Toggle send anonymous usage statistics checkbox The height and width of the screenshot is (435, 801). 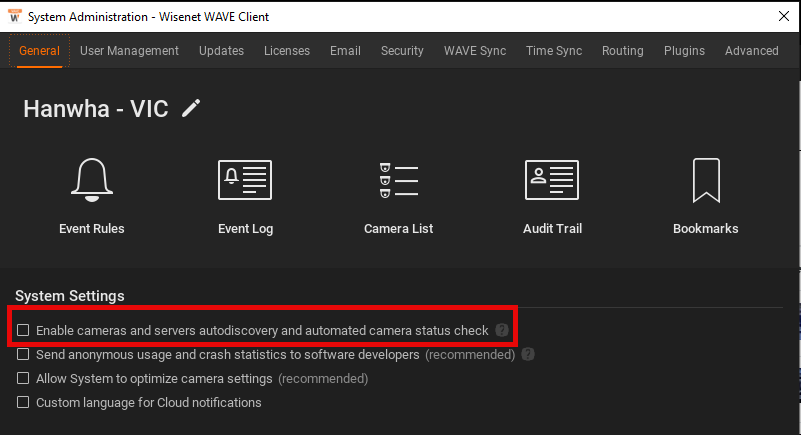click(23, 354)
